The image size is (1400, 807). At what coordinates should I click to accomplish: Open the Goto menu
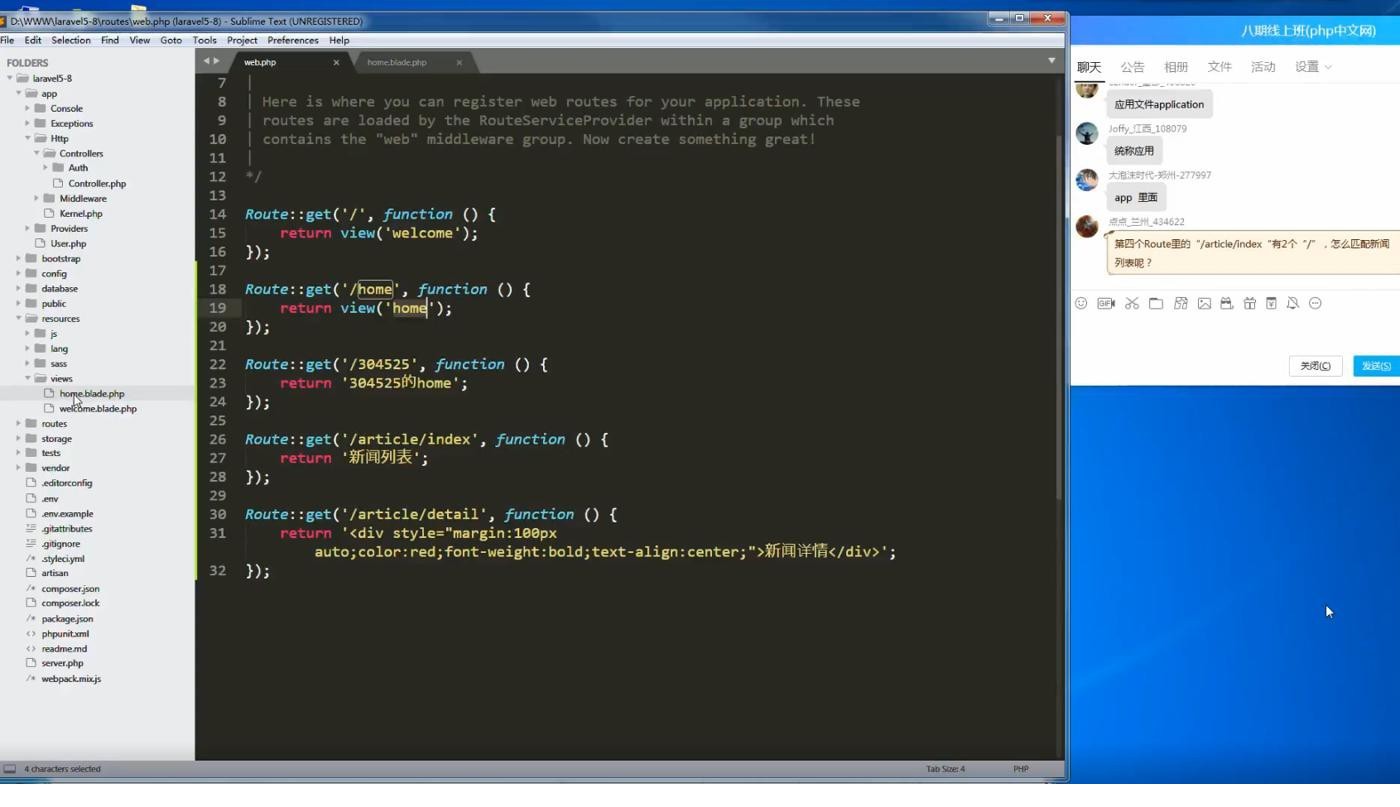pyautogui.click(x=171, y=40)
